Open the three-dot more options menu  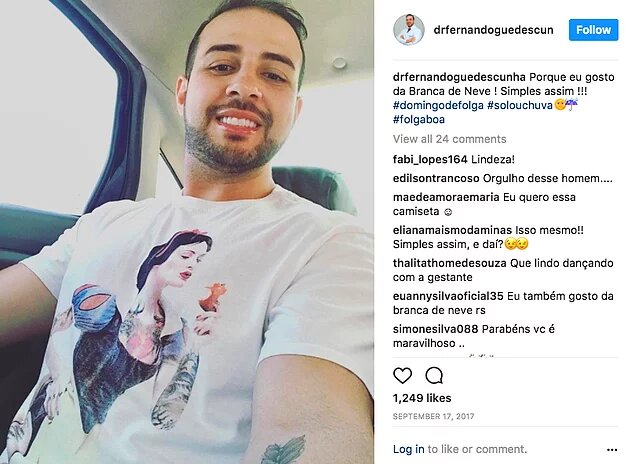612,450
